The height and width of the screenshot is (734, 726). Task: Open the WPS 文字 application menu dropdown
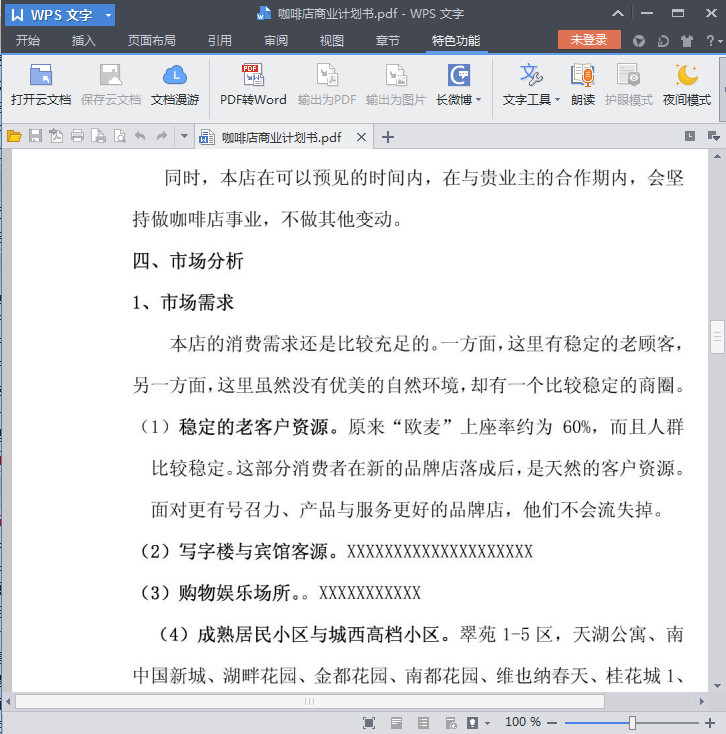[x=108, y=15]
